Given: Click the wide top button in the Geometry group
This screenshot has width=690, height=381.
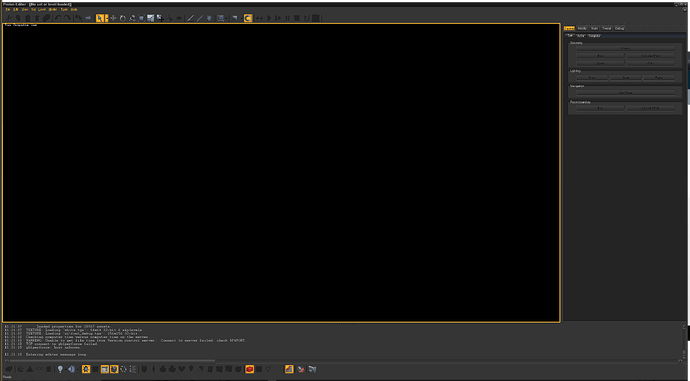Looking at the screenshot, I should coord(625,48).
